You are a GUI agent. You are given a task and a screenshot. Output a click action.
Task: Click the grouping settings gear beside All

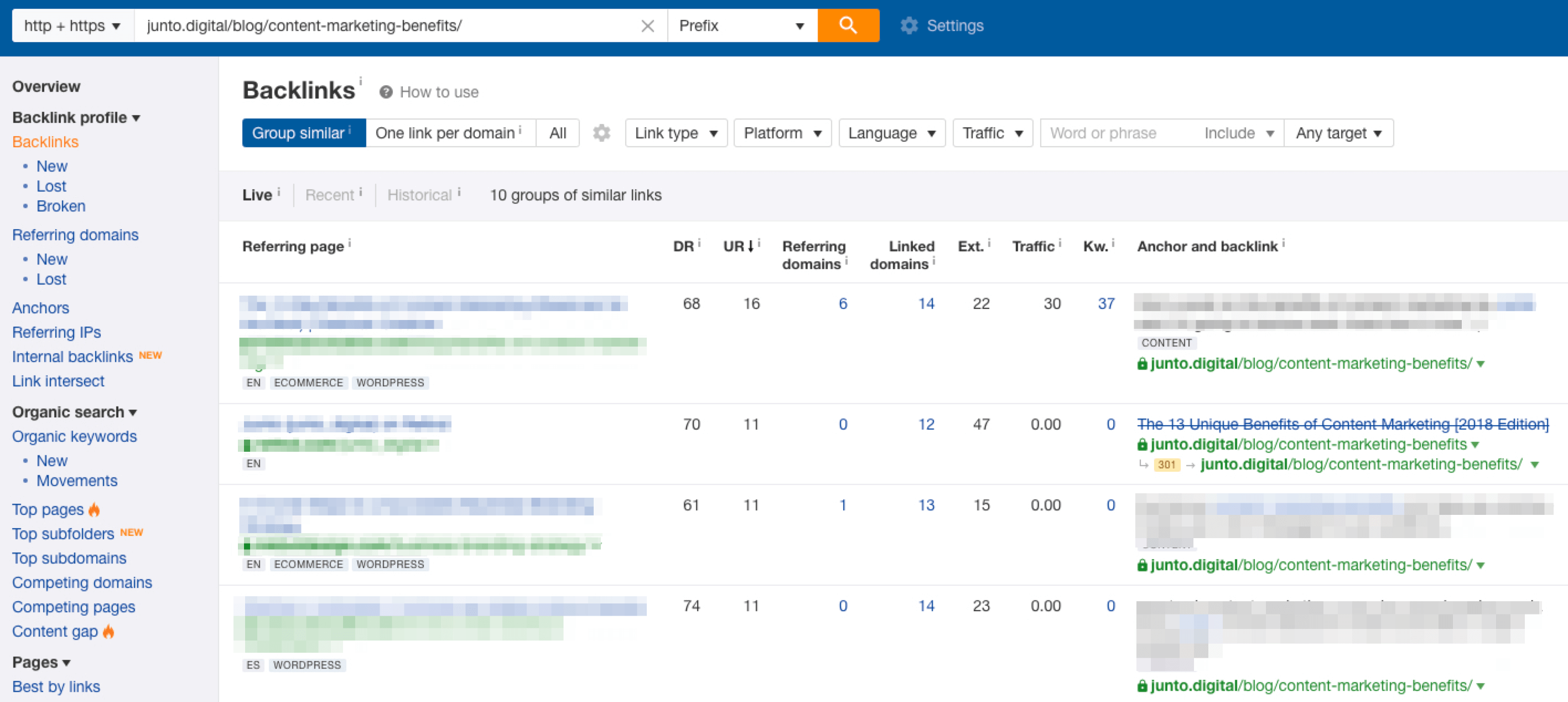[x=601, y=133]
